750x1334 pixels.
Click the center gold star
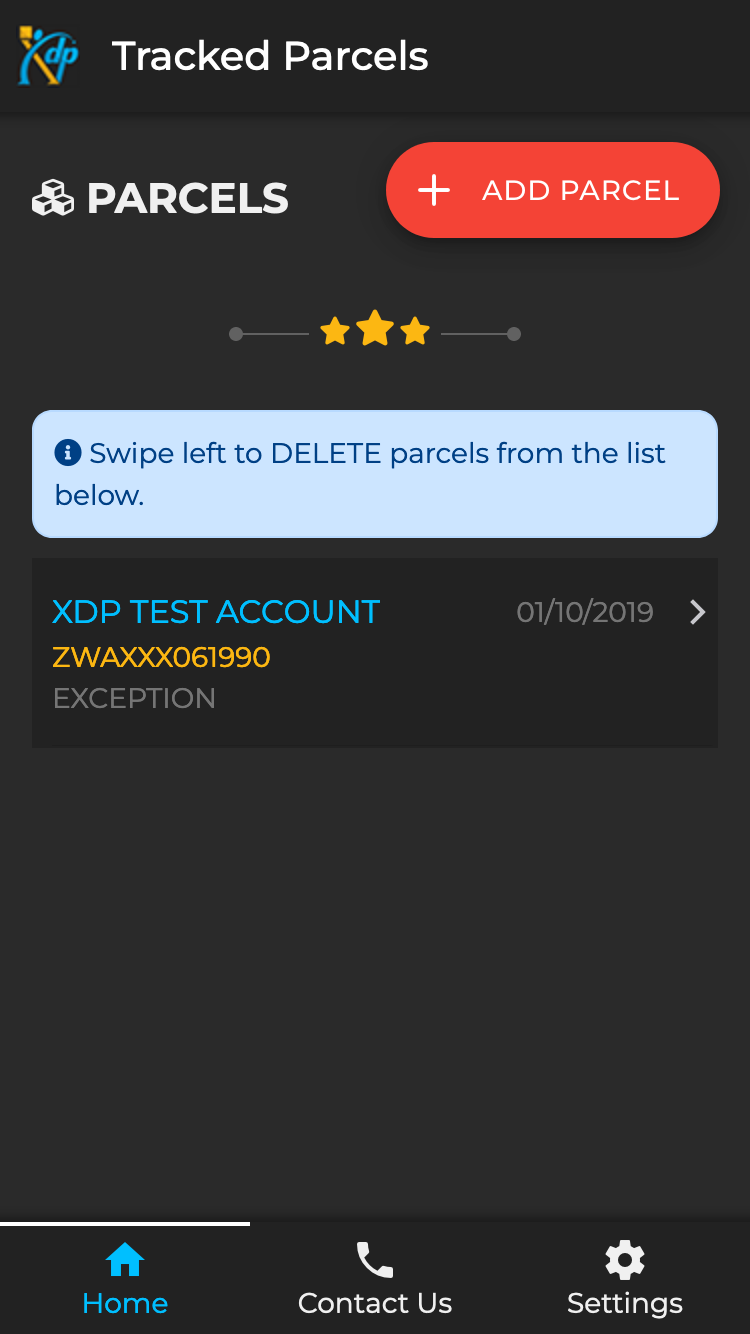(375, 329)
